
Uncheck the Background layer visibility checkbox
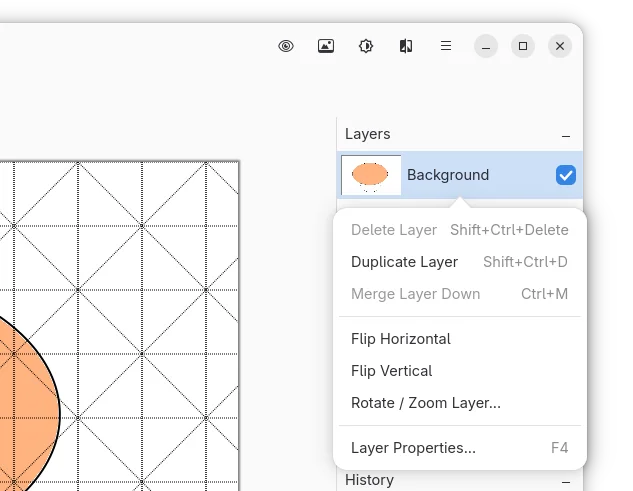(565, 175)
